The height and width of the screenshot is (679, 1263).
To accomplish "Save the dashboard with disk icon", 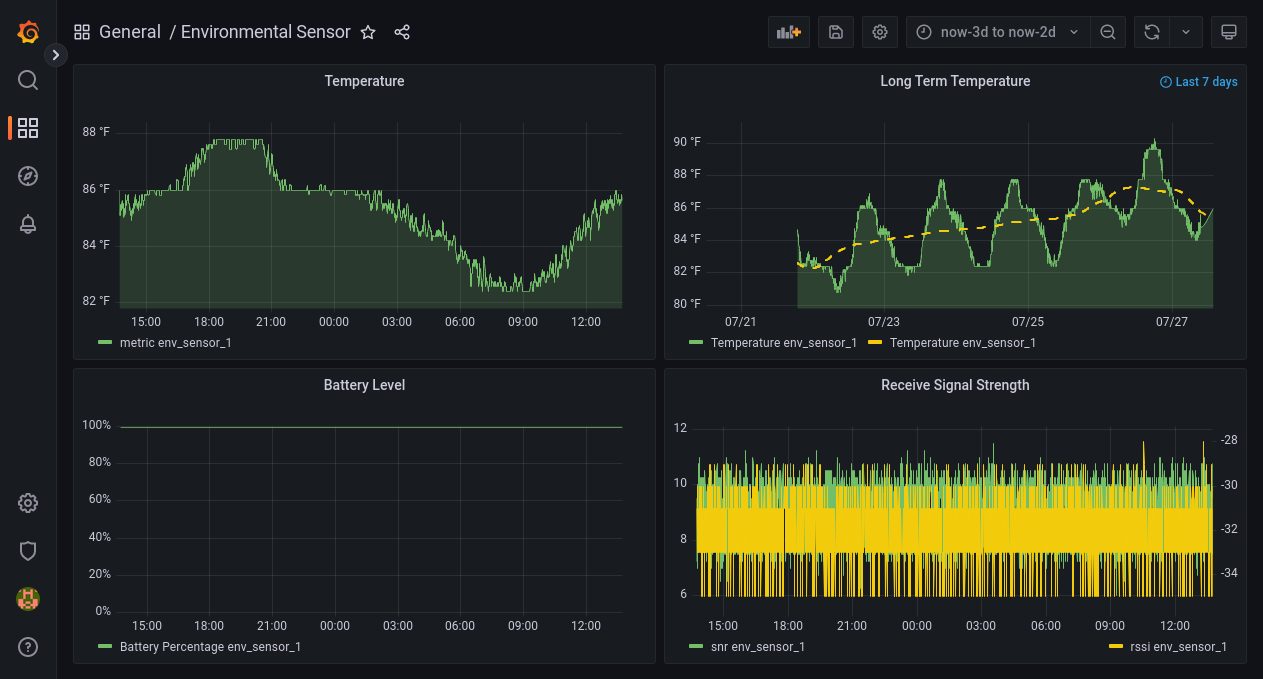I will (836, 32).
